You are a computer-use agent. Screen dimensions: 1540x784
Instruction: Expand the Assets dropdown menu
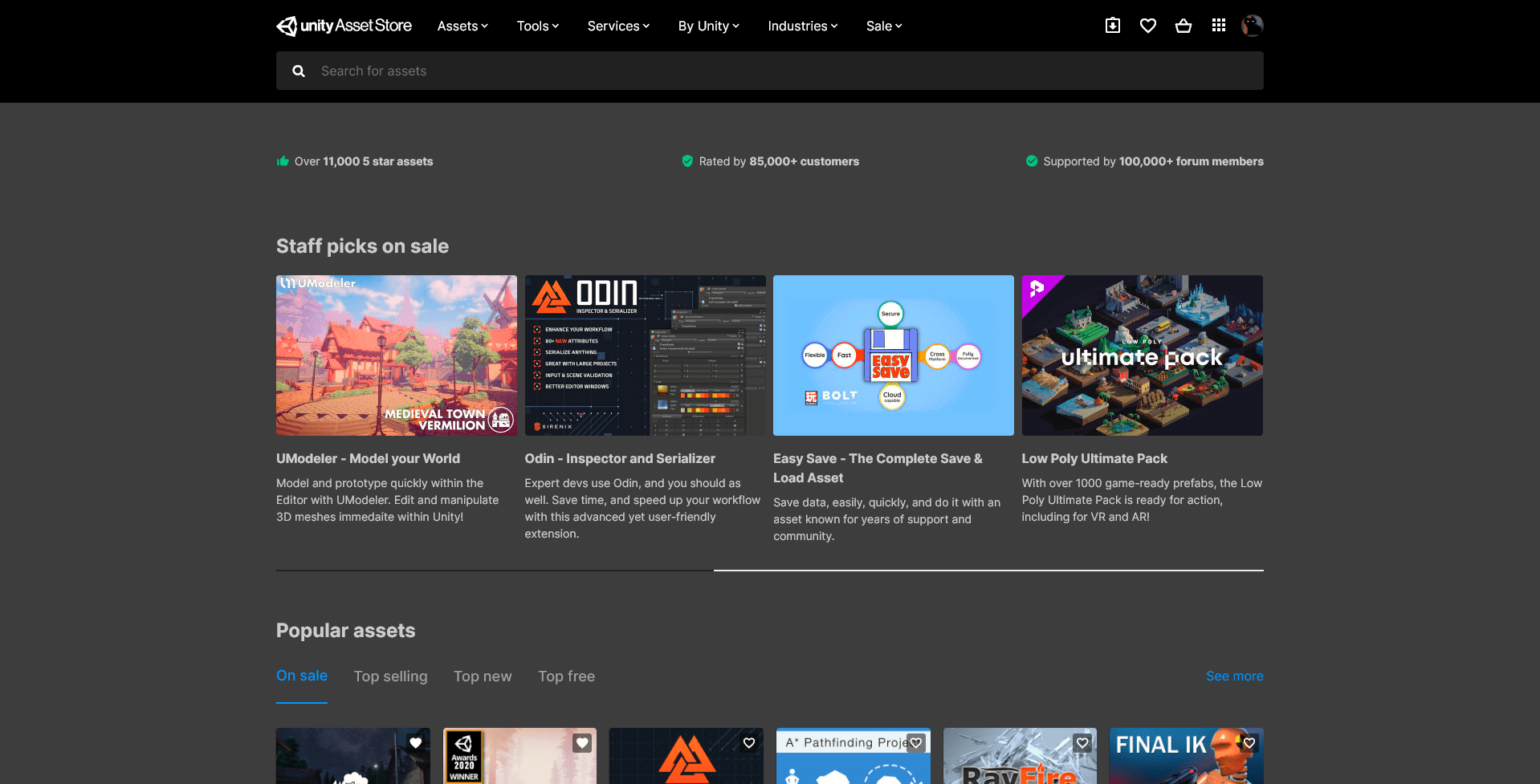tap(462, 26)
